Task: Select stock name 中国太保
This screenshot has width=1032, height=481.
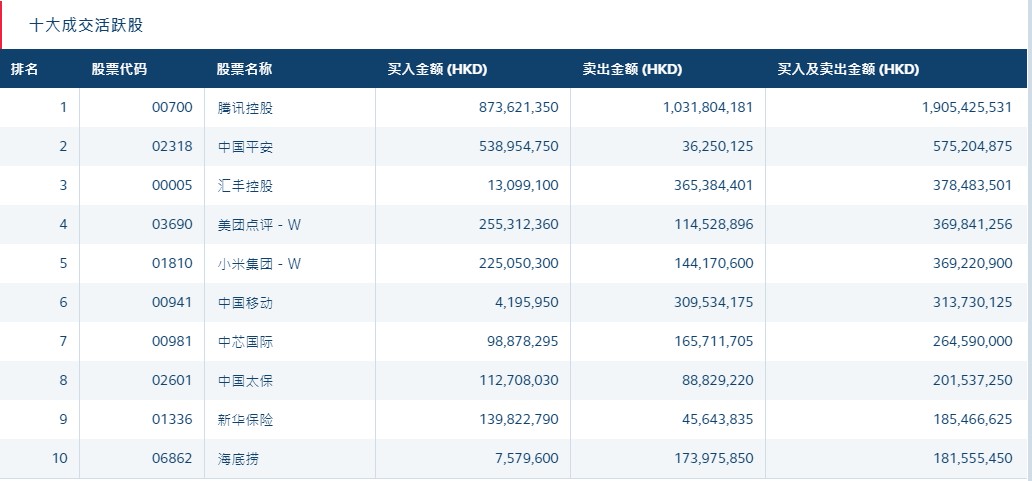Action: 245,380
